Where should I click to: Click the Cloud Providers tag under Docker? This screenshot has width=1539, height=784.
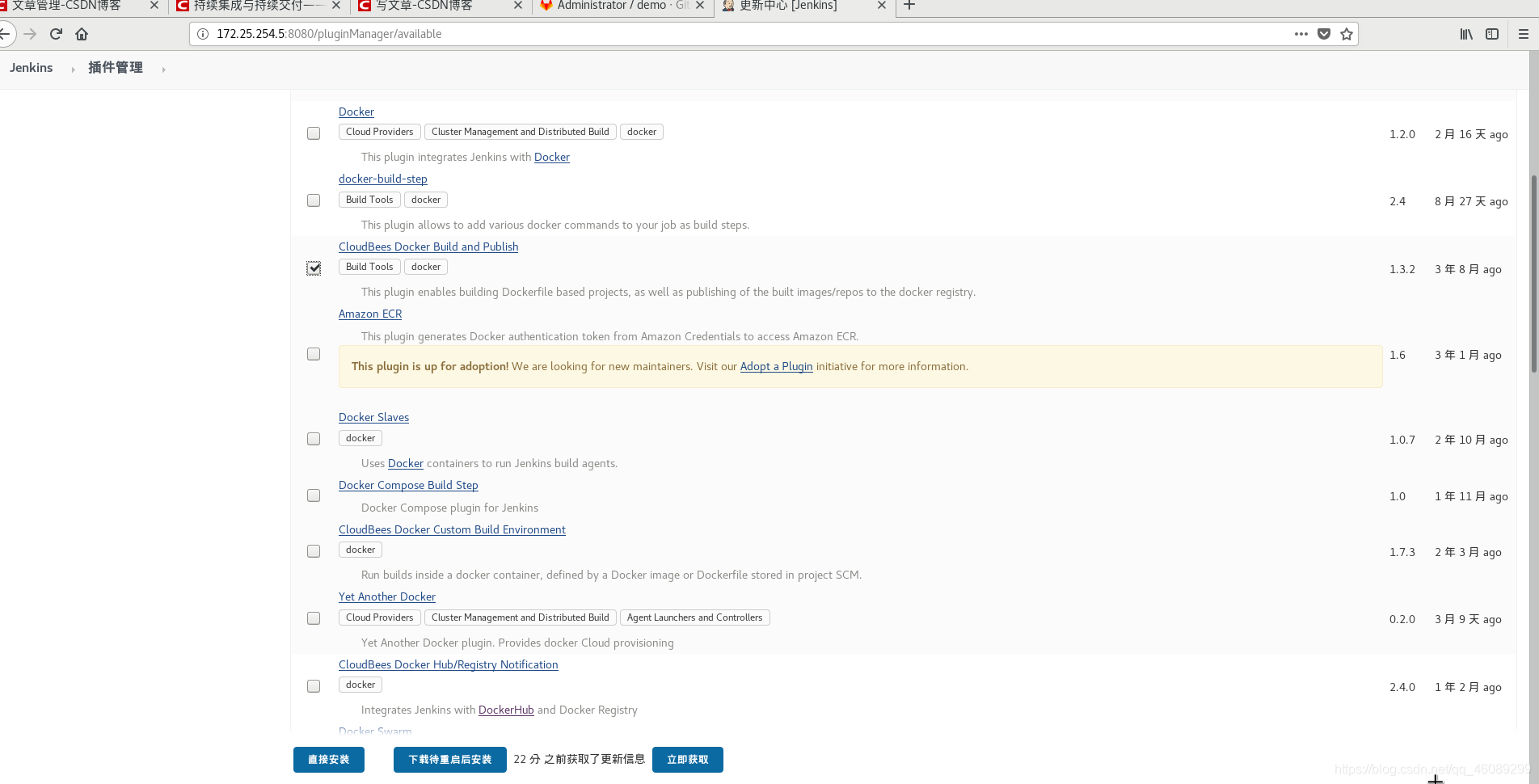coord(380,132)
